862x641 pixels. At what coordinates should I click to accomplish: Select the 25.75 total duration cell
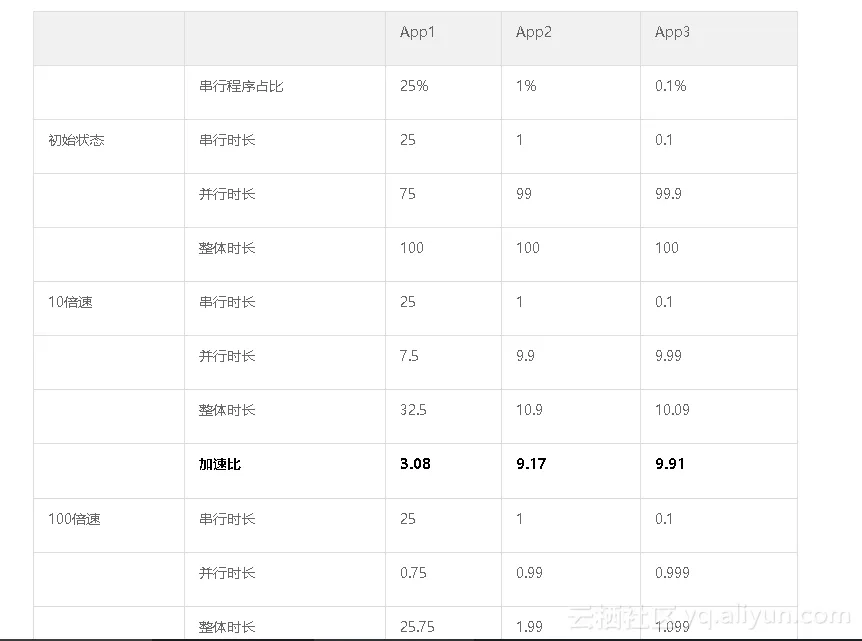tap(417, 627)
